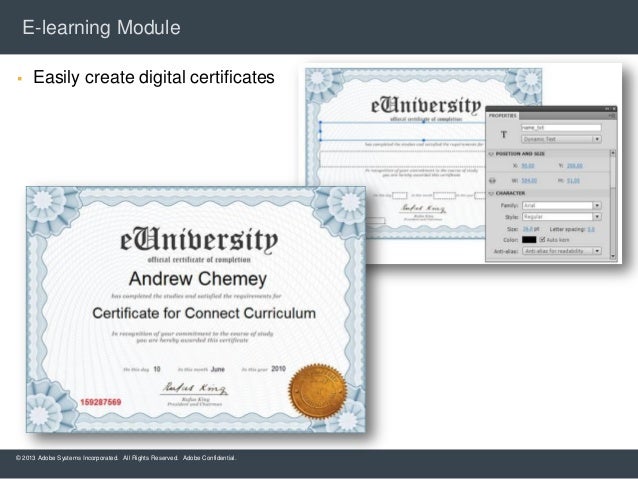638x479 pixels.
Task: Click the instance name input field
Action: [561, 128]
